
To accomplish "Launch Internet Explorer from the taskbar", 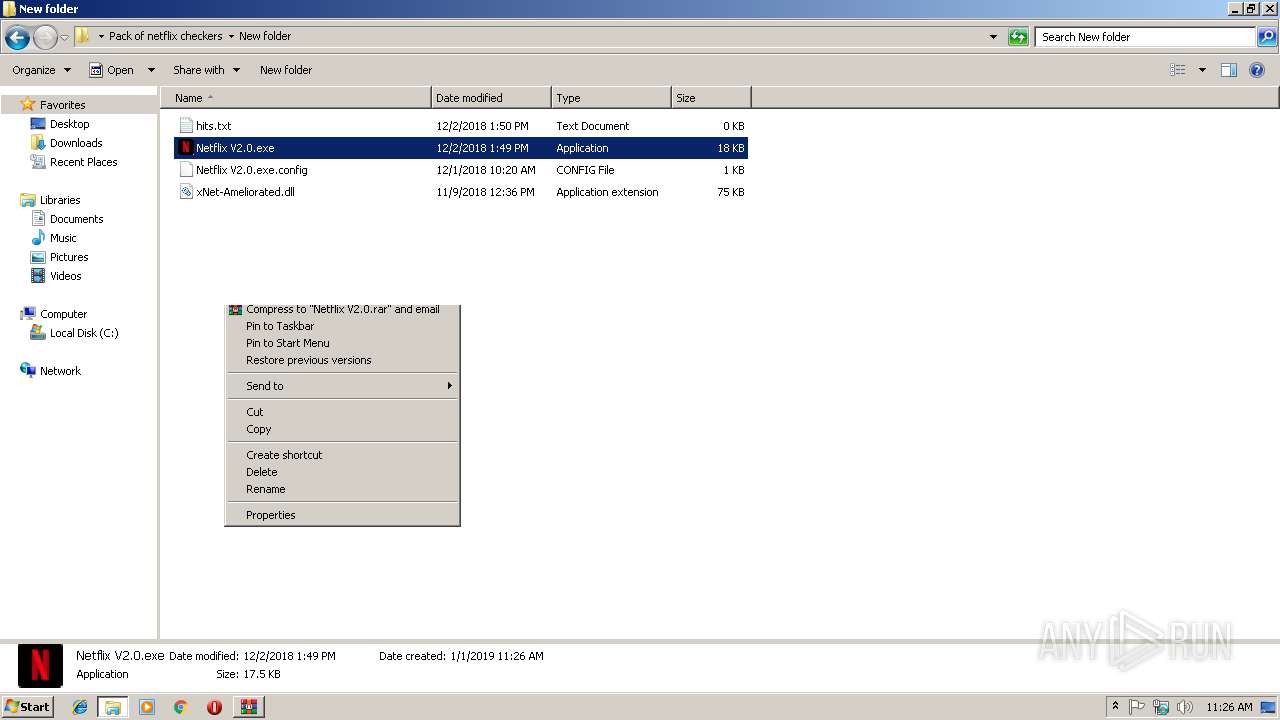I will point(80,707).
